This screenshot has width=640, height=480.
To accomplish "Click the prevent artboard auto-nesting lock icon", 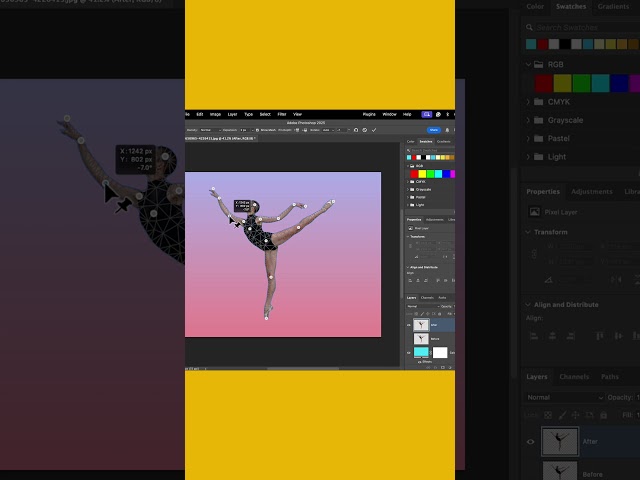I will pos(433,314).
